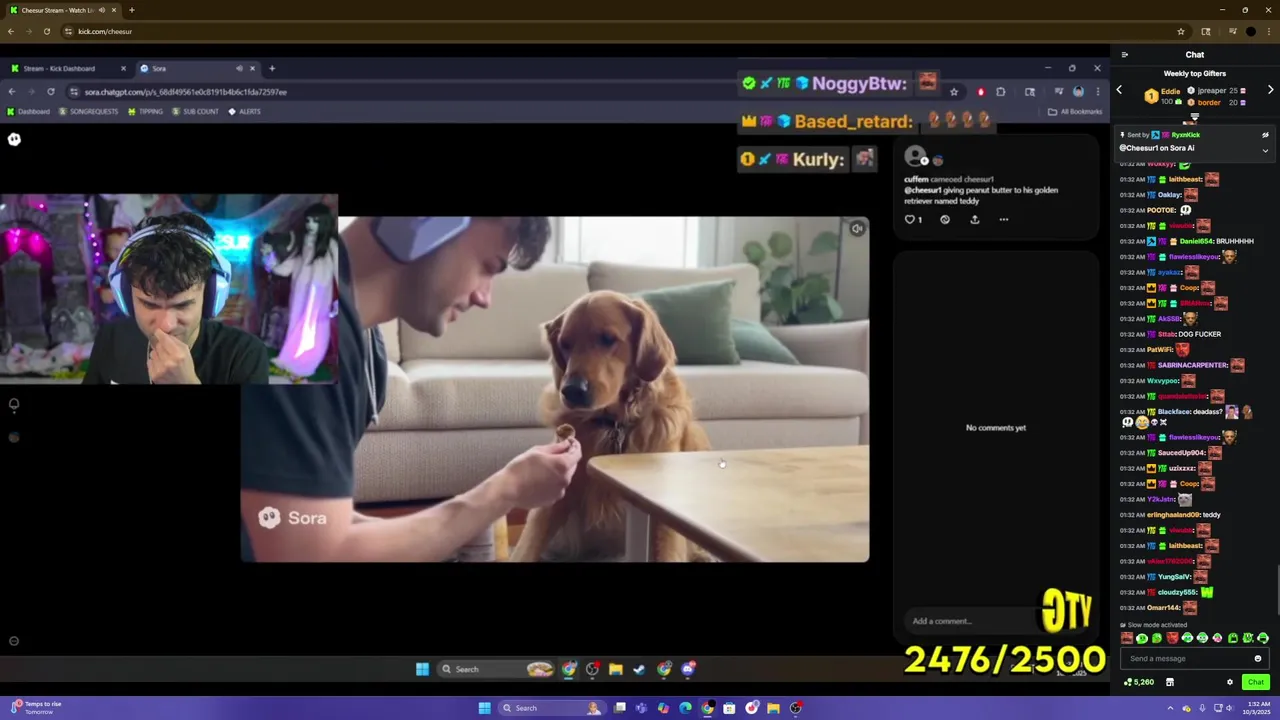
Task: Show previous Weekly top Gifters page
Action: [1119, 90]
